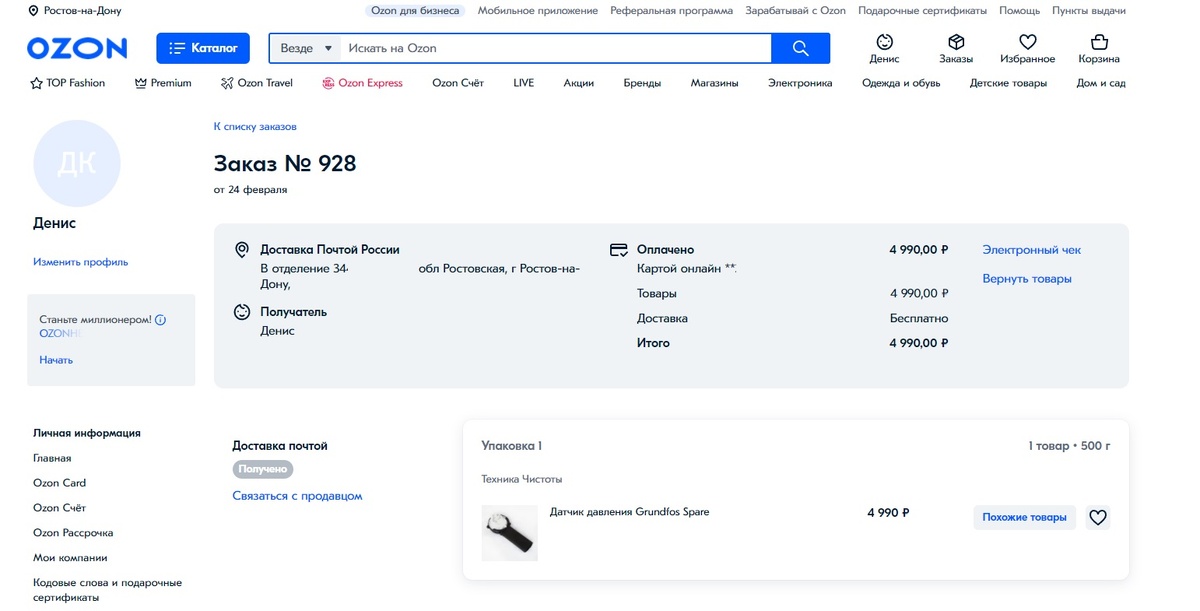Click the recipient face icon by Получатель

pyautogui.click(x=241, y=312)
